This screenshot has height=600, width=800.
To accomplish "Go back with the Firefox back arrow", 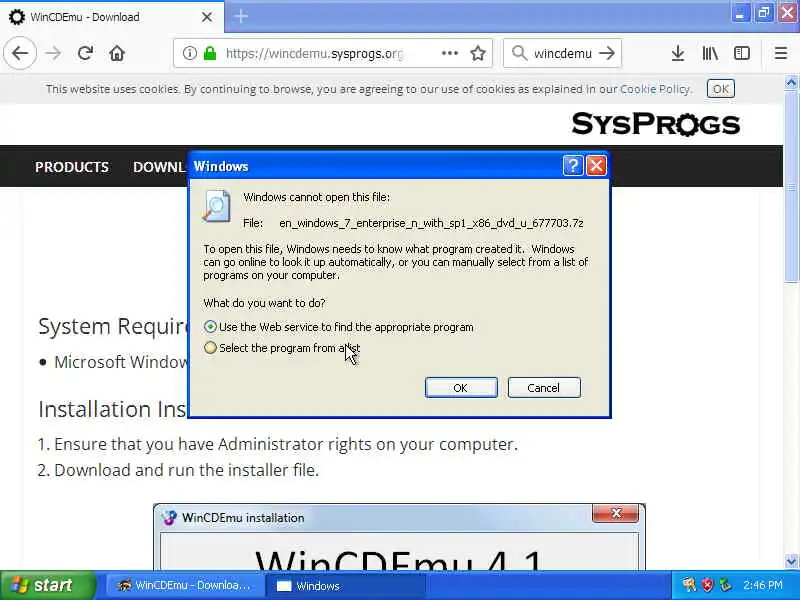I will [20, 53].
